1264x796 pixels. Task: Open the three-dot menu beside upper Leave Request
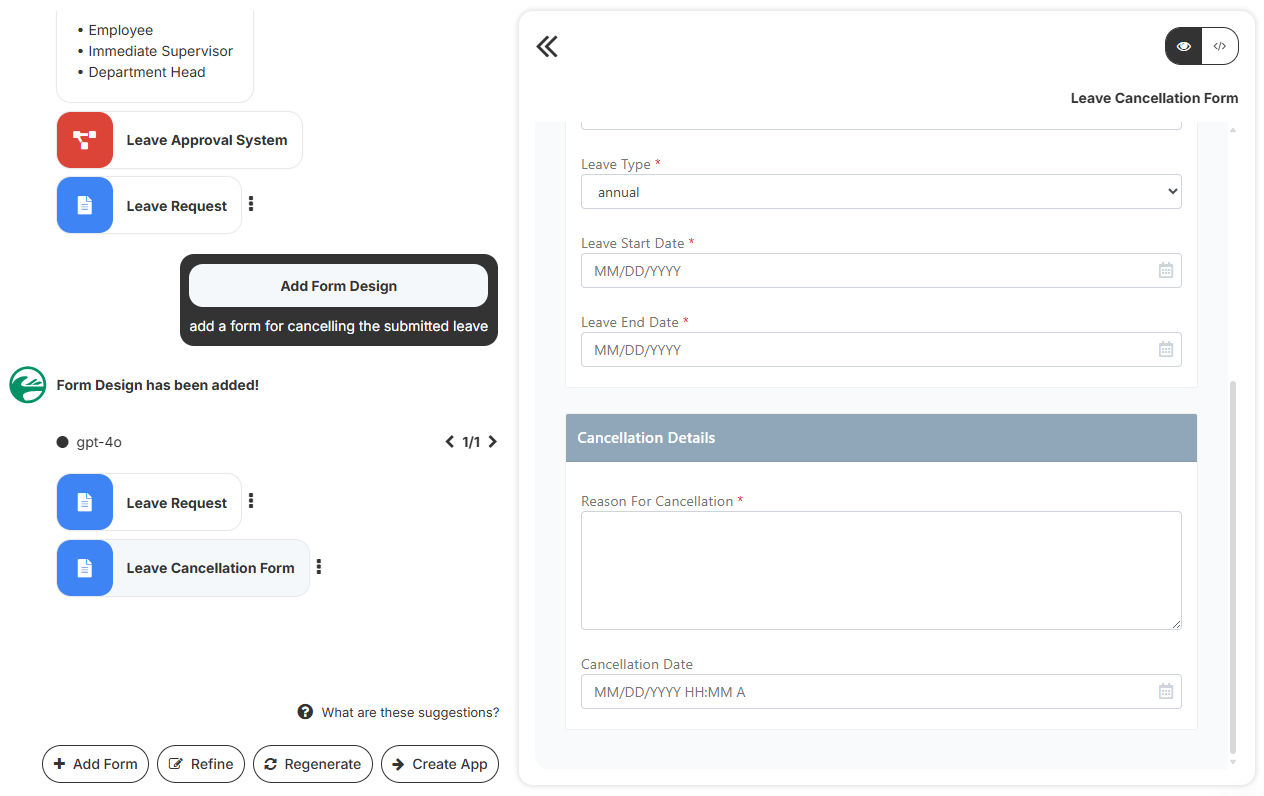click(251, 205)
